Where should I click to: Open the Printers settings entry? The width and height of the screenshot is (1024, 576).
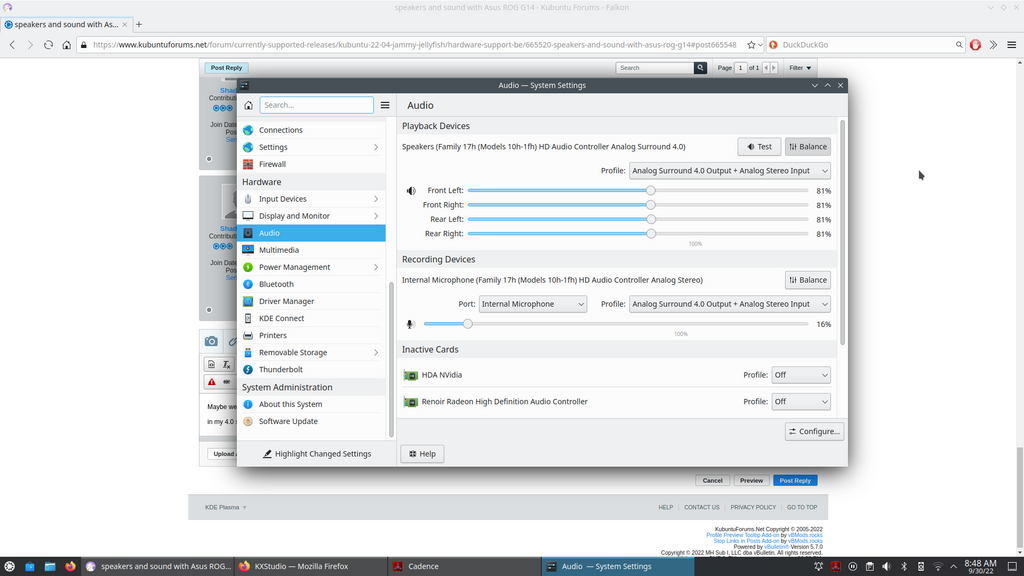[272, 335]
